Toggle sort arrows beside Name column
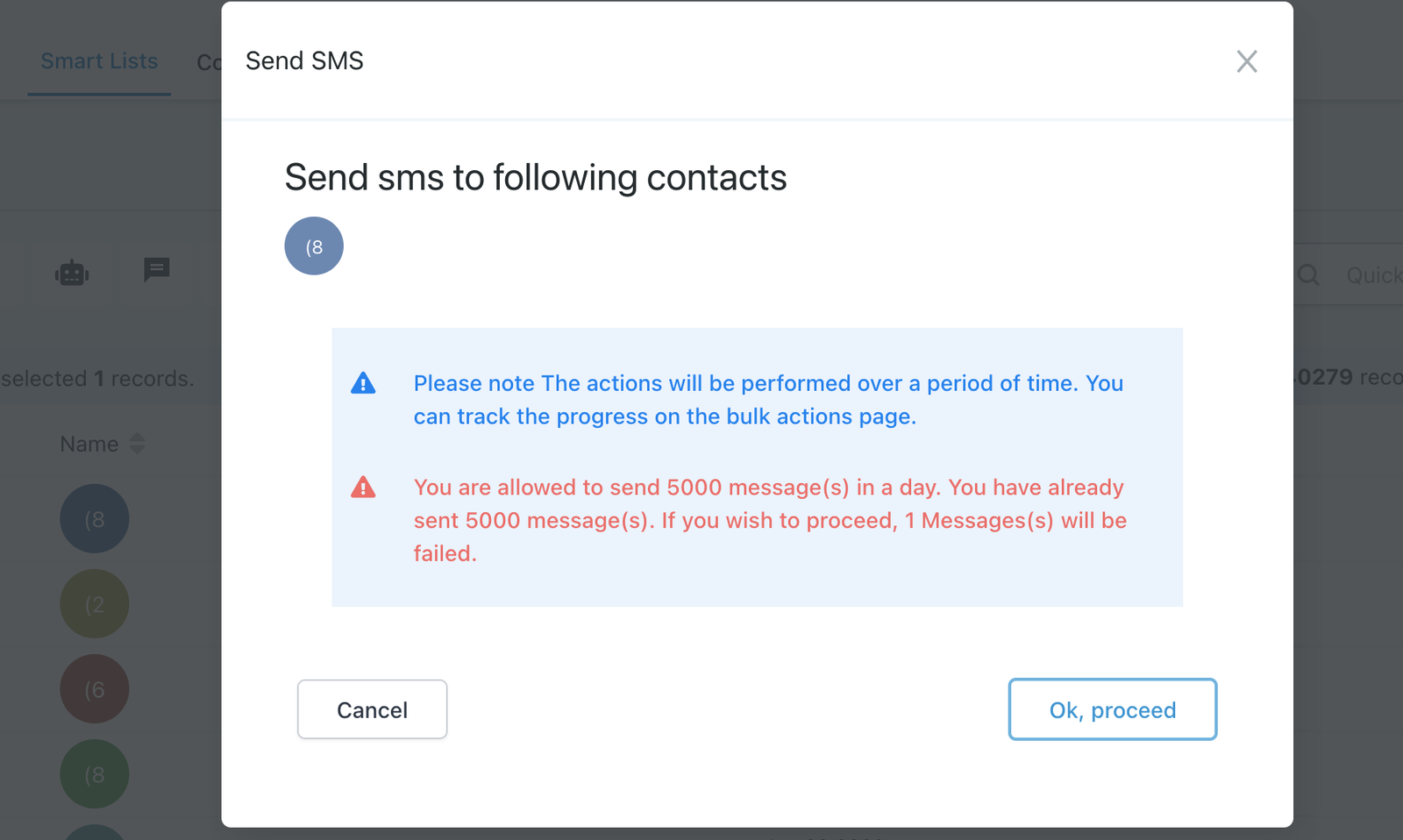This screenshot has width=1403, height=840. tap(137, 444)
